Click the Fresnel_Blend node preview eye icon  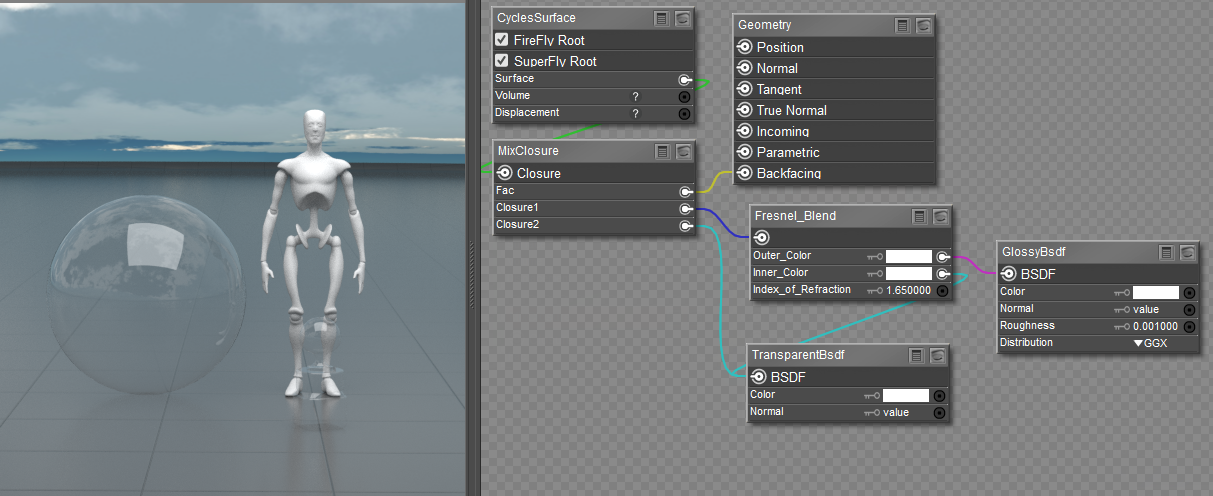940,216
